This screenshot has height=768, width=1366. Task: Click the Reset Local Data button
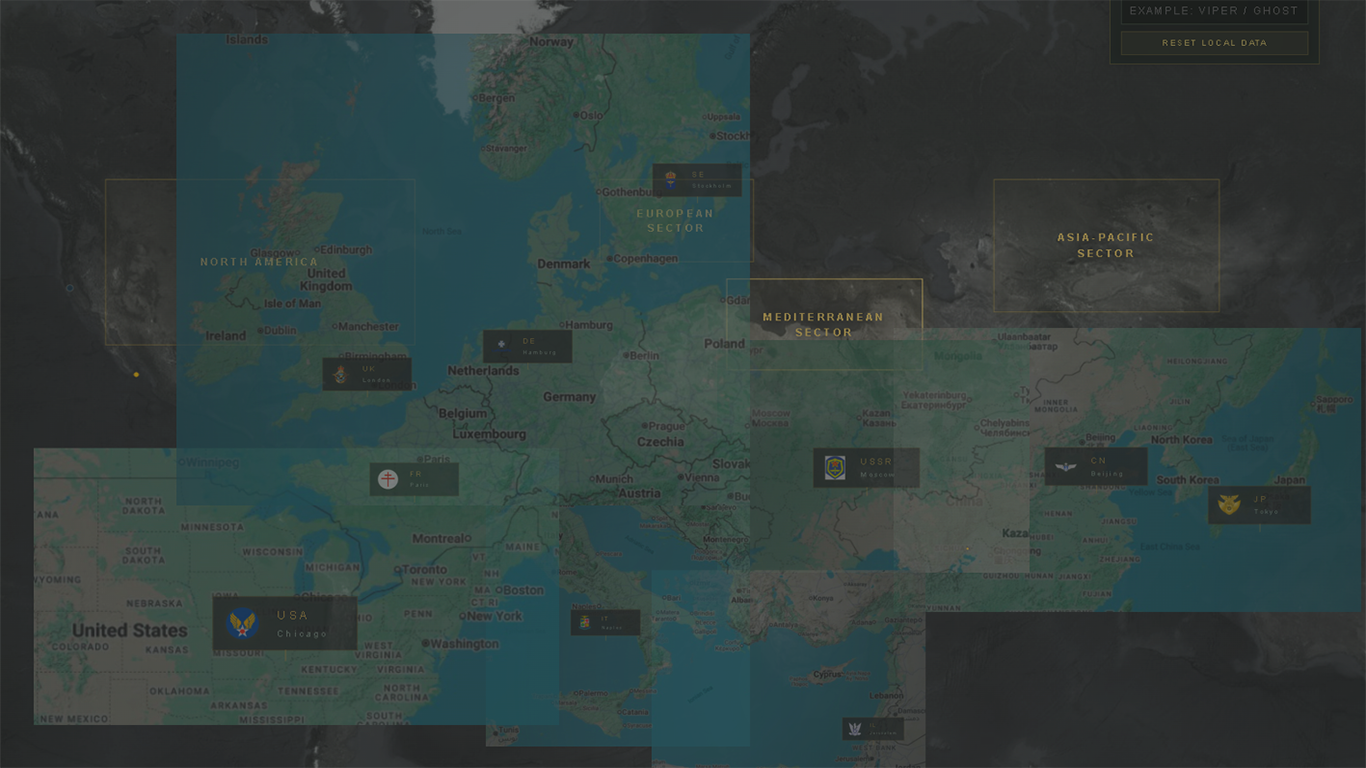[x=1214, y=43]
